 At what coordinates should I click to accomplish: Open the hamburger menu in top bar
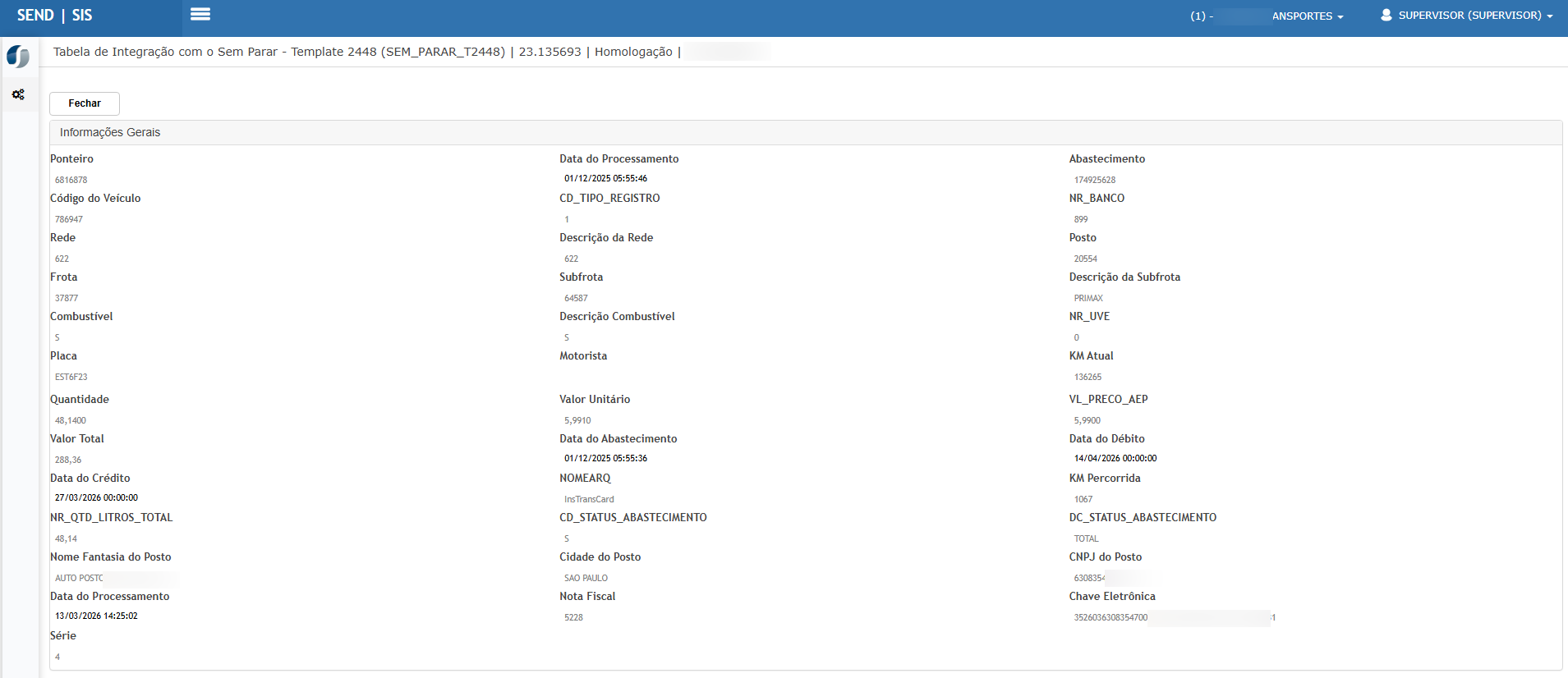click(200, 15)
